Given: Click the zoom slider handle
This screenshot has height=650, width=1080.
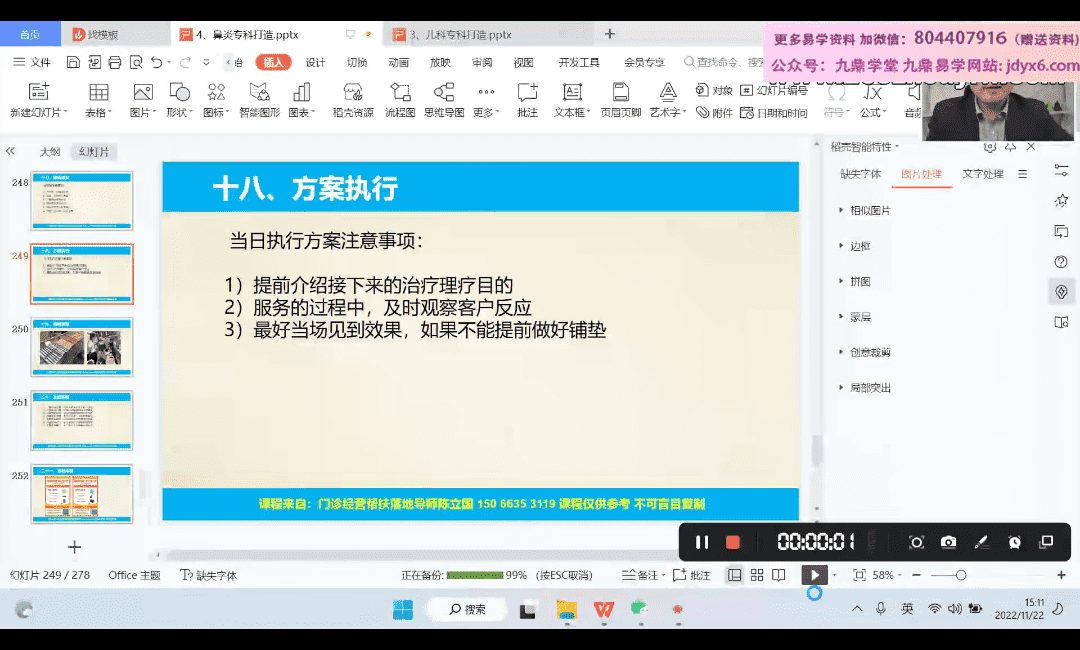Looking at the screenshot, I should pos(961,575).
